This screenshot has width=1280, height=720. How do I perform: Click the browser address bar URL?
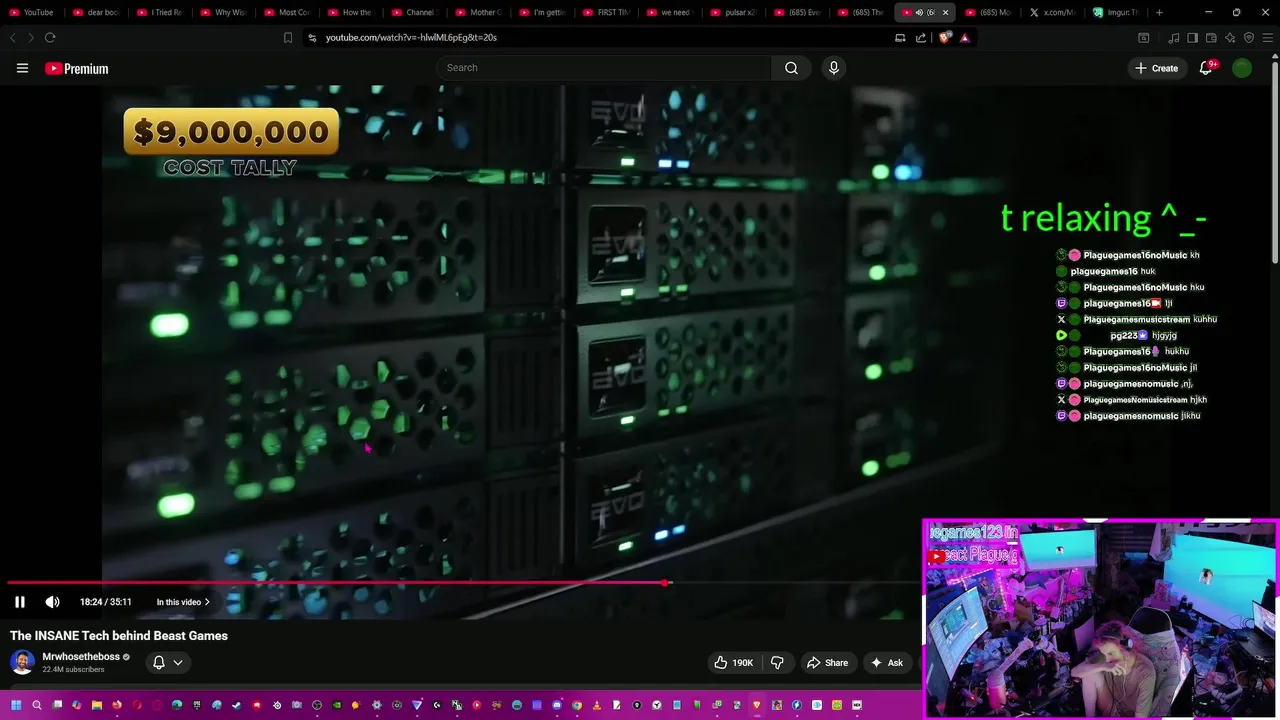pos(411,37)
